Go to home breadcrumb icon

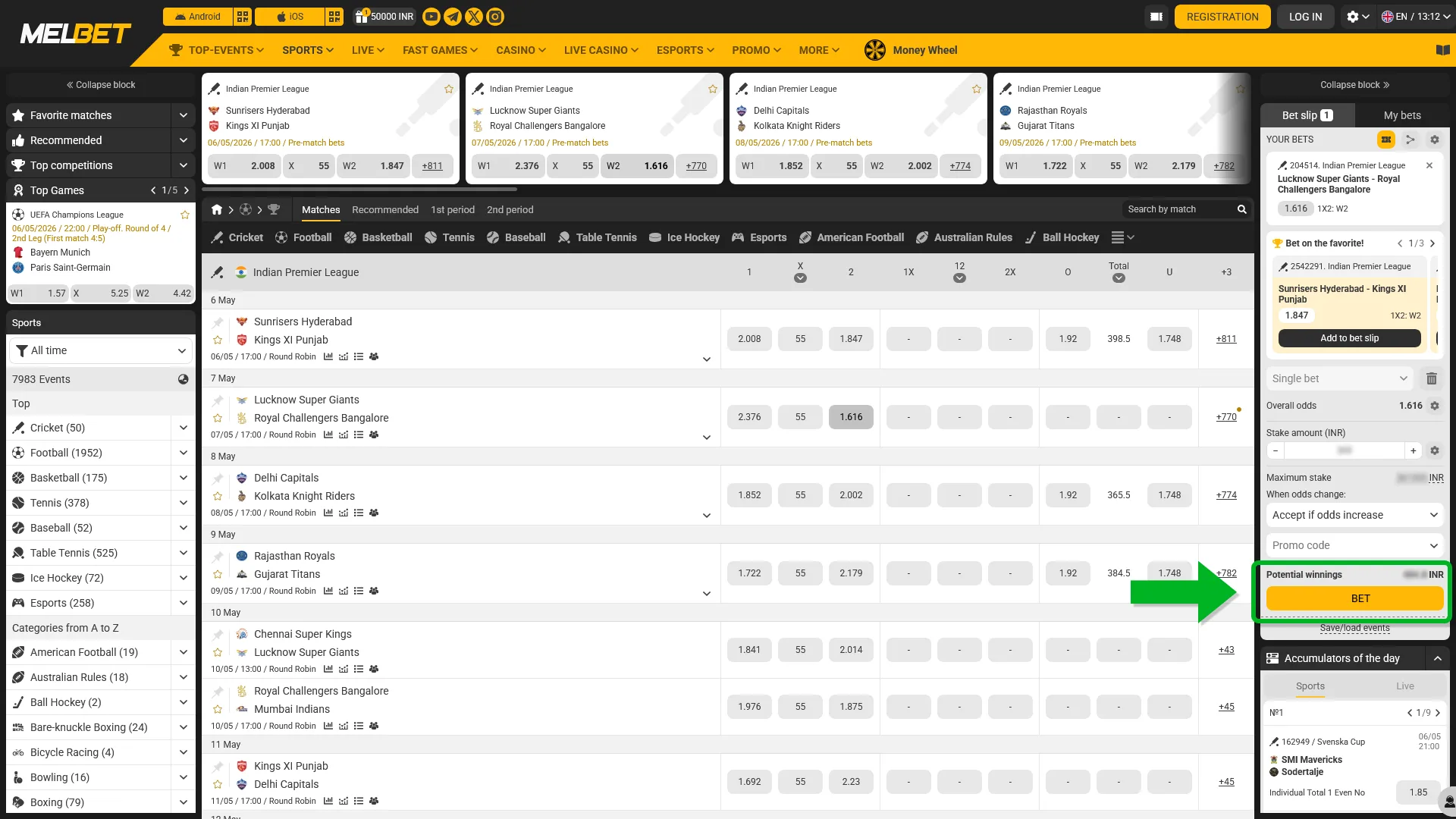click(x=217, y=209)
